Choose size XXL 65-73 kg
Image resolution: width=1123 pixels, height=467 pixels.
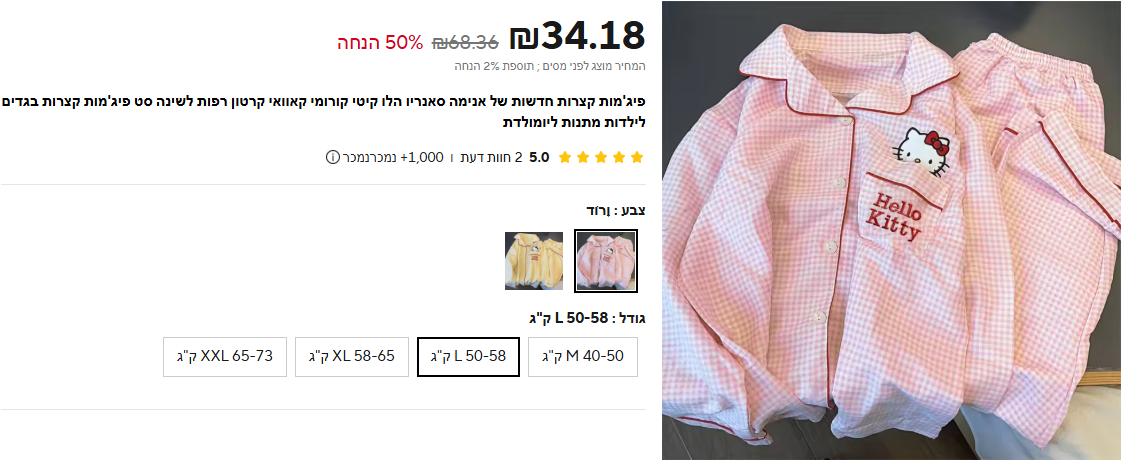(x=225, y=357)
